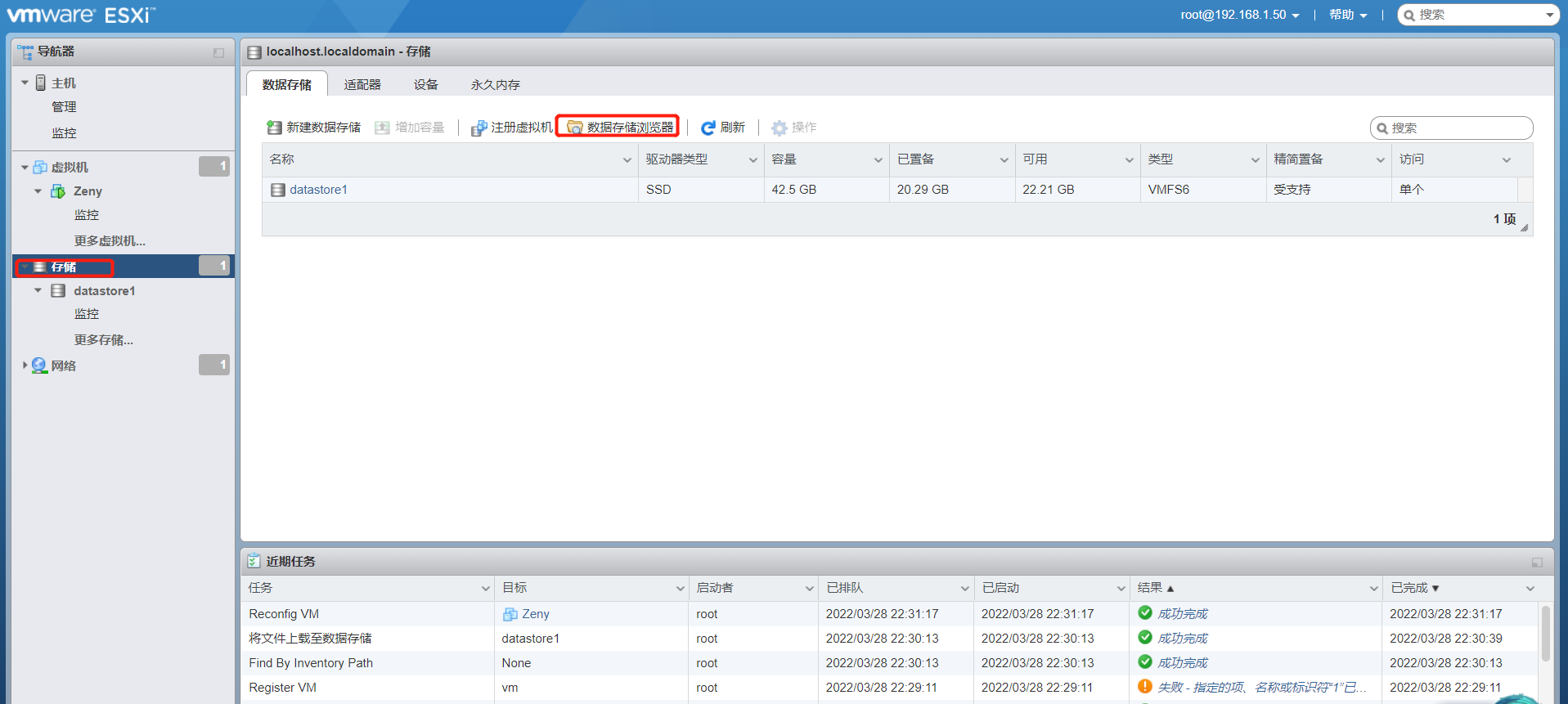Click the 42.5 GB capacity cell
Screen dimensions: 1568x704
(x=826, y=190)
